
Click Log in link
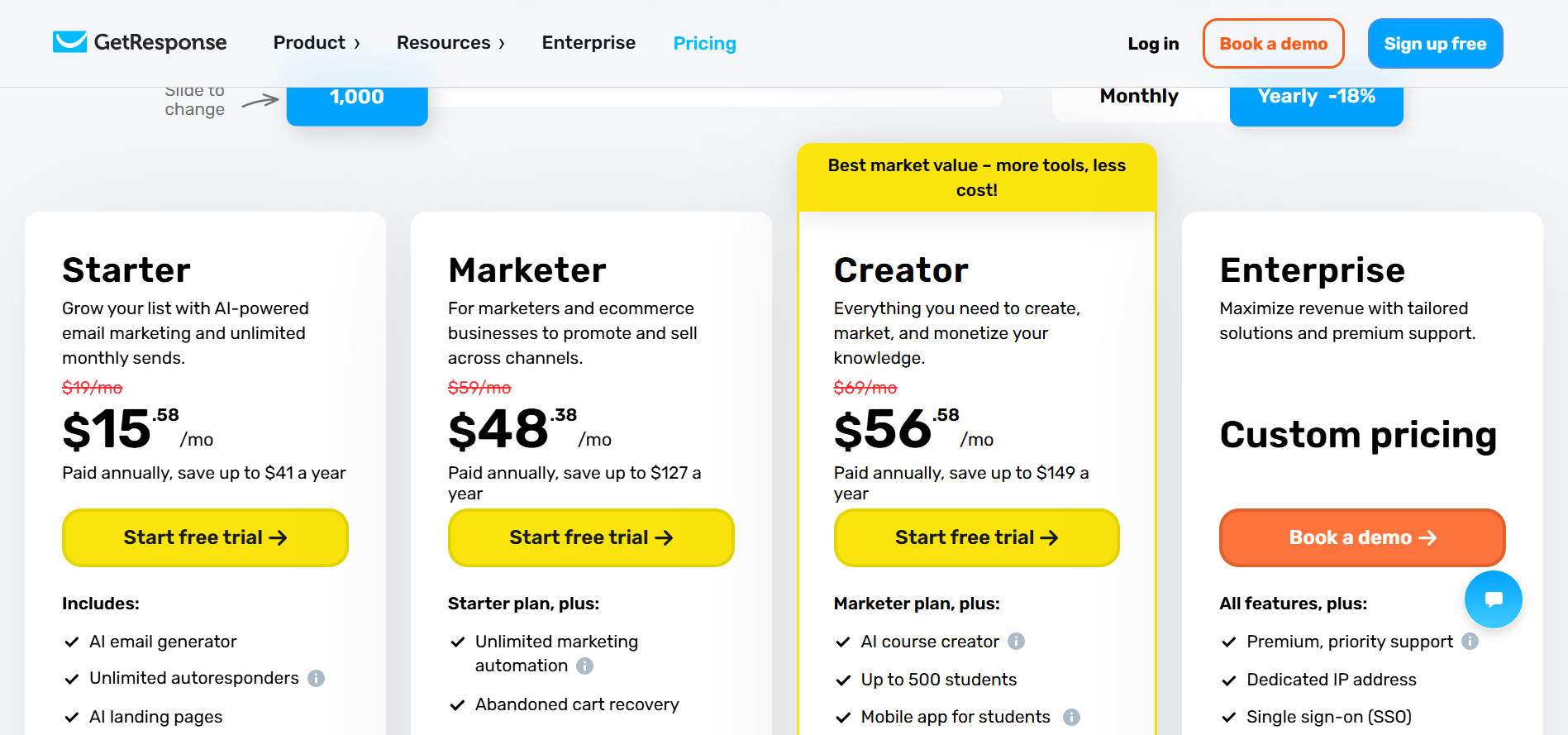(1153, 44)
